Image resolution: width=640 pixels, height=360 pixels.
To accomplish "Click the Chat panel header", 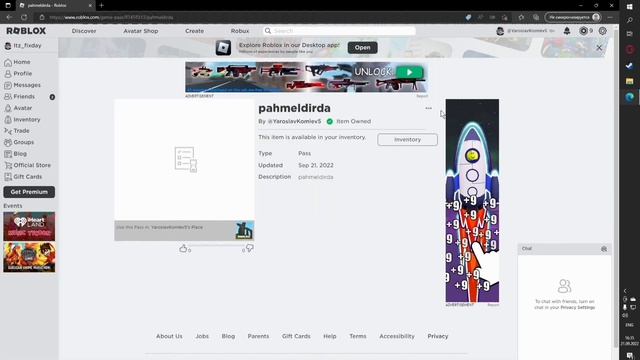I will coord(564,249).
